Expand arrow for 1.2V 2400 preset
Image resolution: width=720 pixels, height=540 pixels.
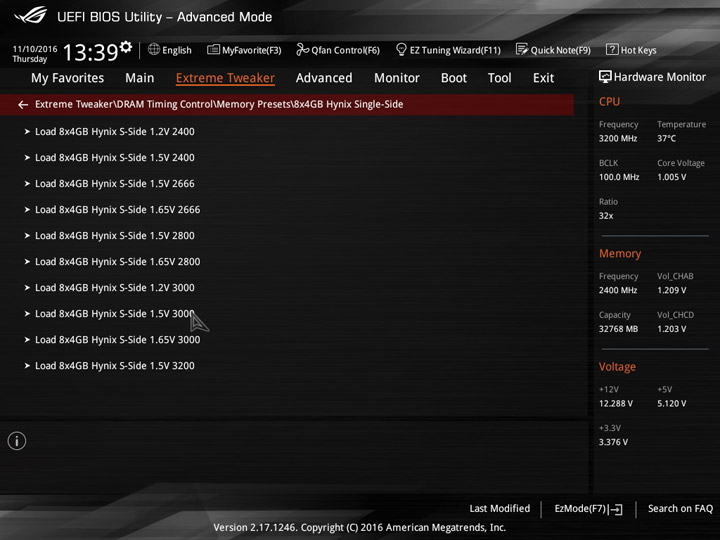27,132
